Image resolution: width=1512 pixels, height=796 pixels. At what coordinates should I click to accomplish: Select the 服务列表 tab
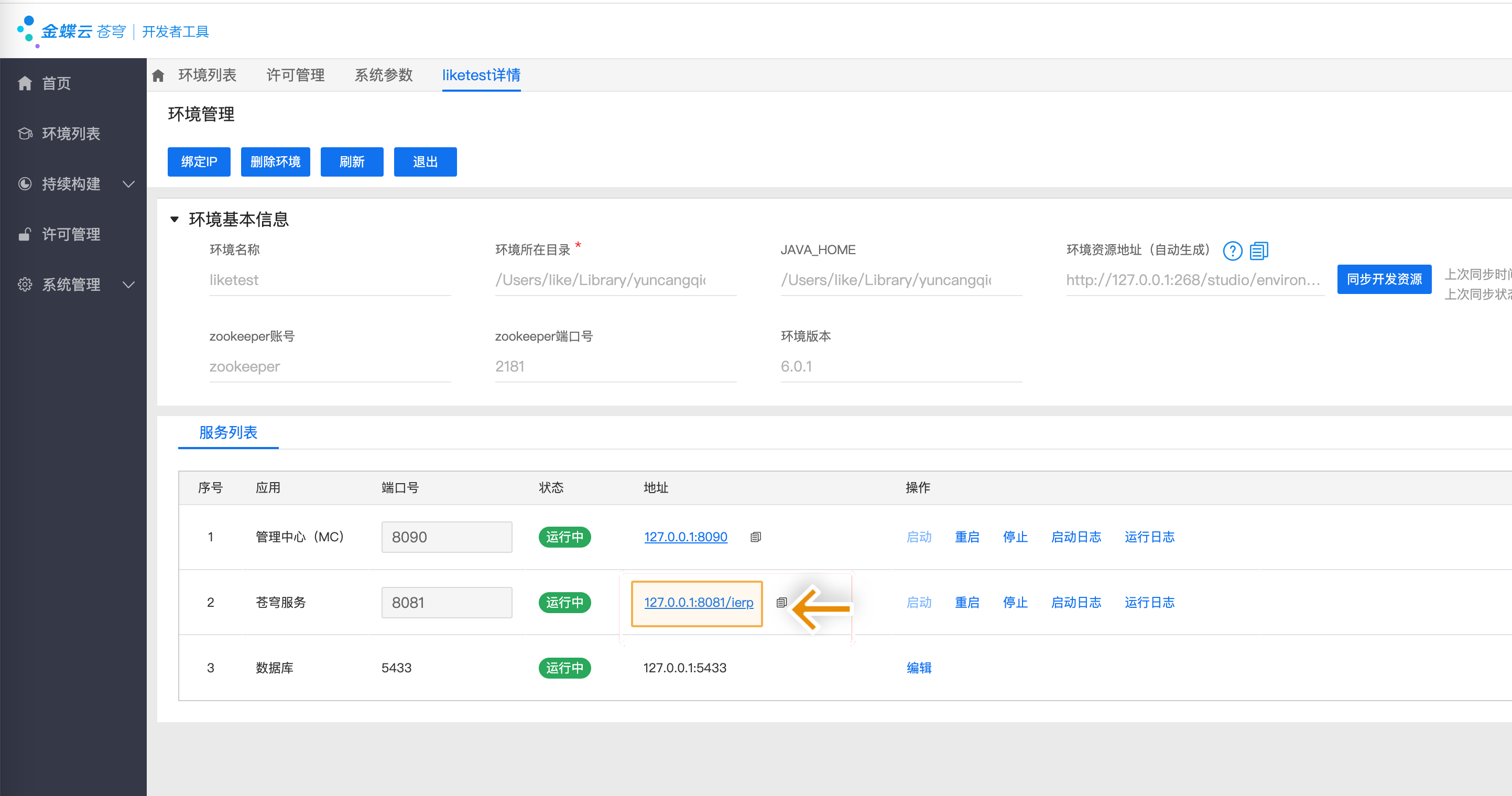[x=228, y=433]
